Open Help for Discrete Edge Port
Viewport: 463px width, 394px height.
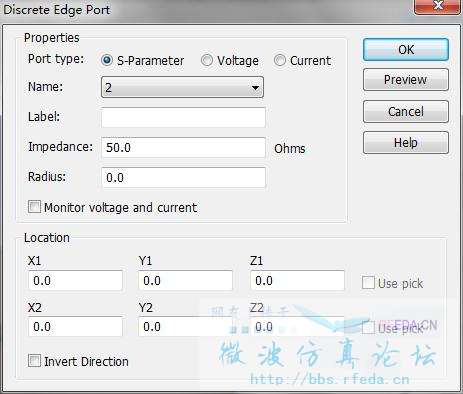pyautogui.click(x=406, y=143)
